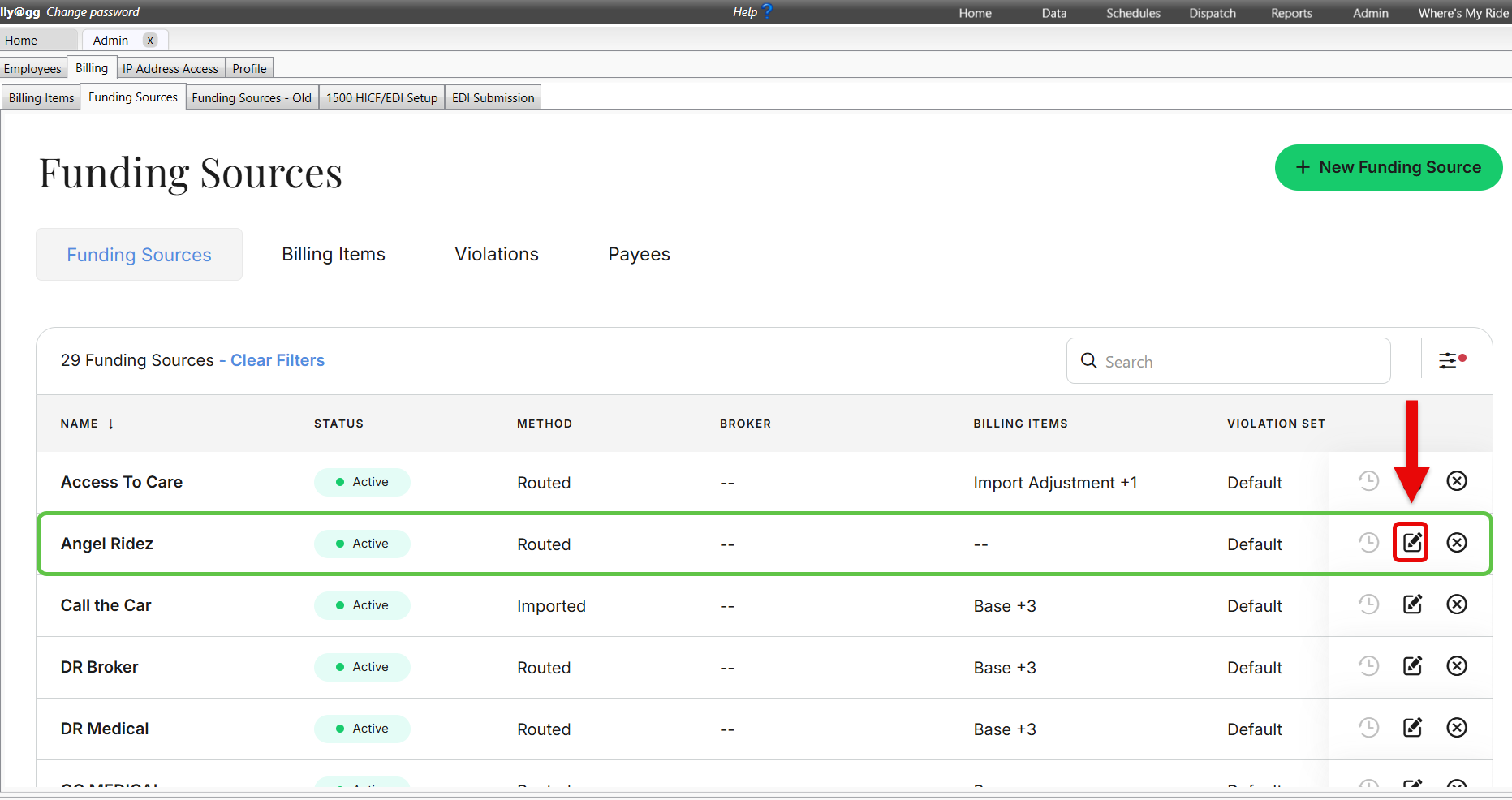Edit the DR Medical funding source
The height and width of the screenshot is (800, 1512).
click(x=1412, y=728)
